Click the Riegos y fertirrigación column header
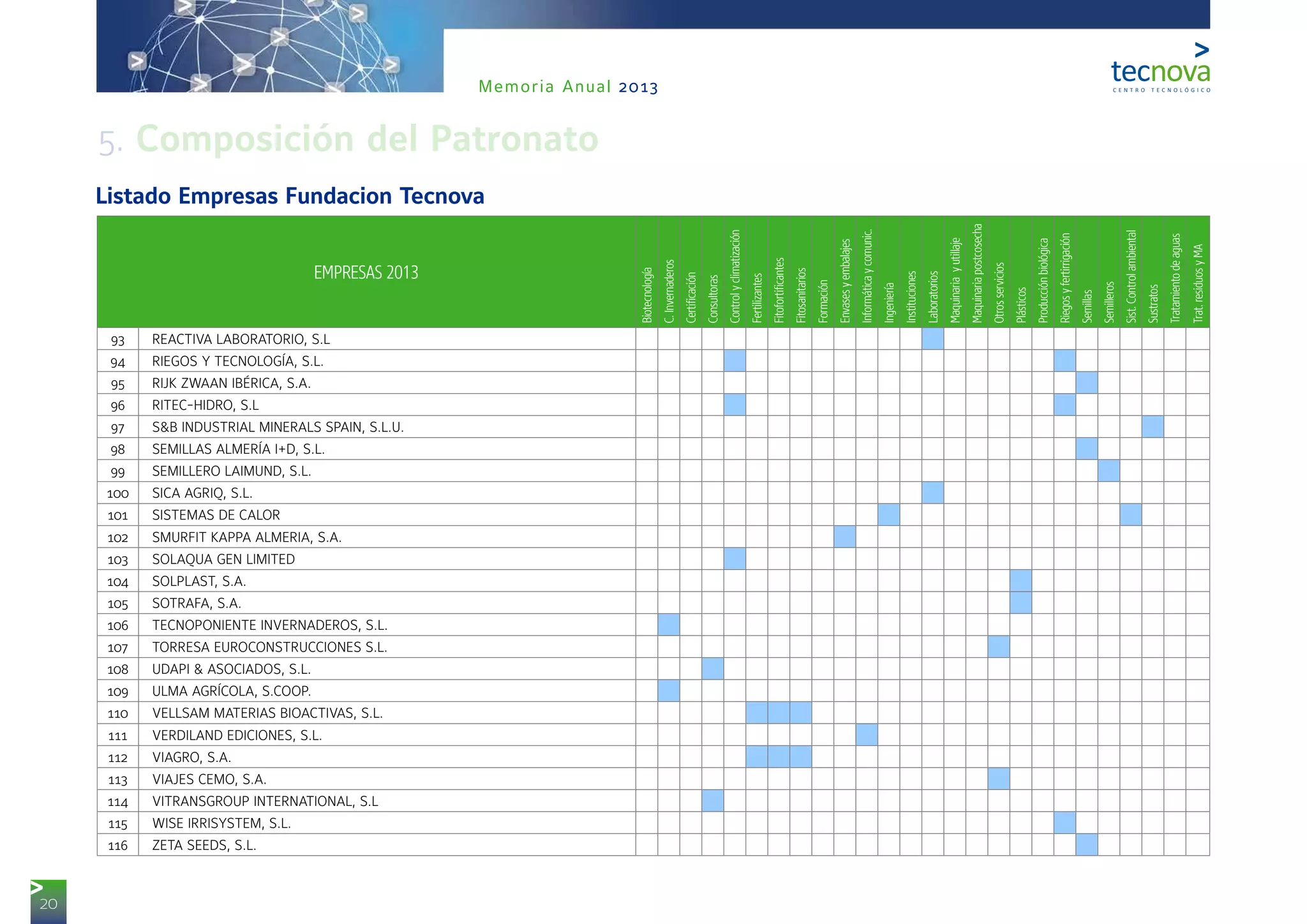The height and width of the screenshot is (924, 1307). pyautogui.click(x=1064, y=278)
